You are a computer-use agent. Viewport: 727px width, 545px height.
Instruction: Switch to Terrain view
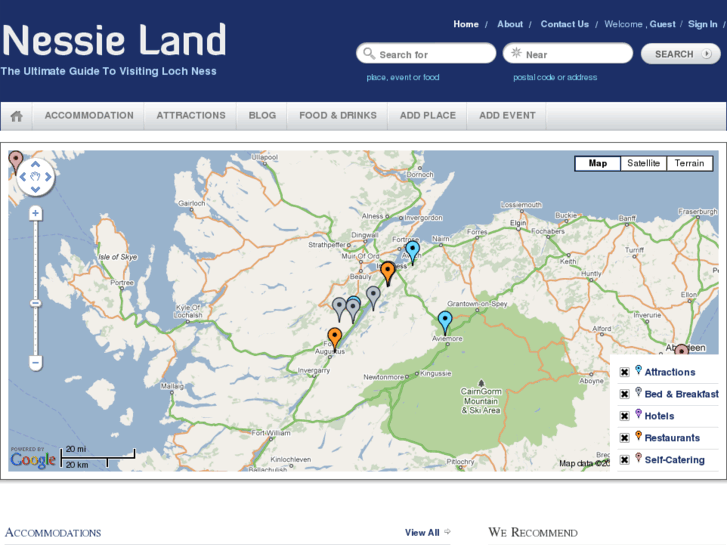[x=689, y=163]
